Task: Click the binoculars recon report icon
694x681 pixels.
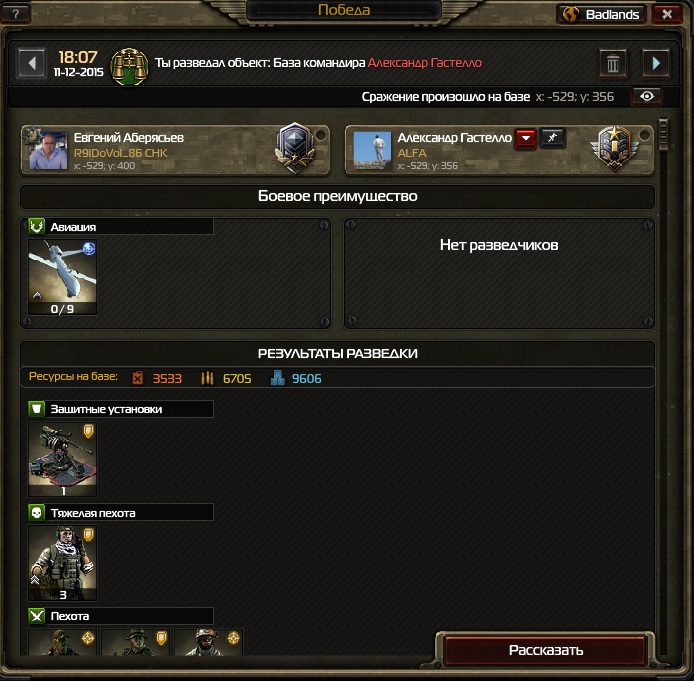Action: pos(129,66)
